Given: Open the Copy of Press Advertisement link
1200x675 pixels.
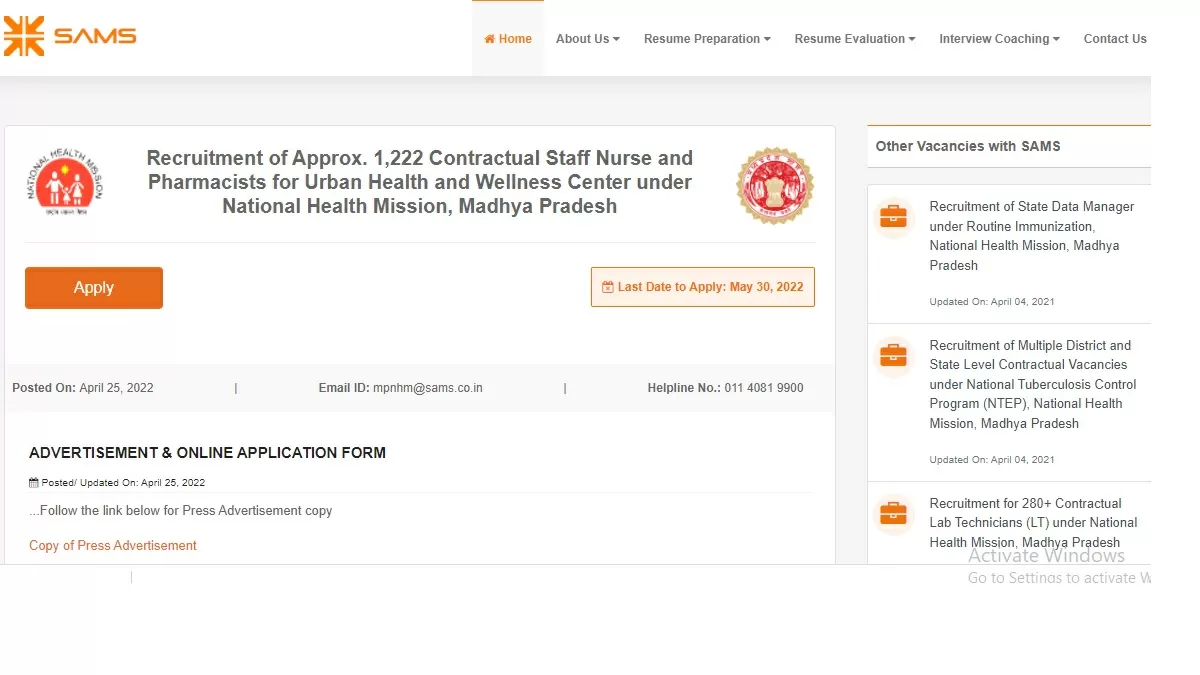Looking at the screenshot, I should click(113, 546).
